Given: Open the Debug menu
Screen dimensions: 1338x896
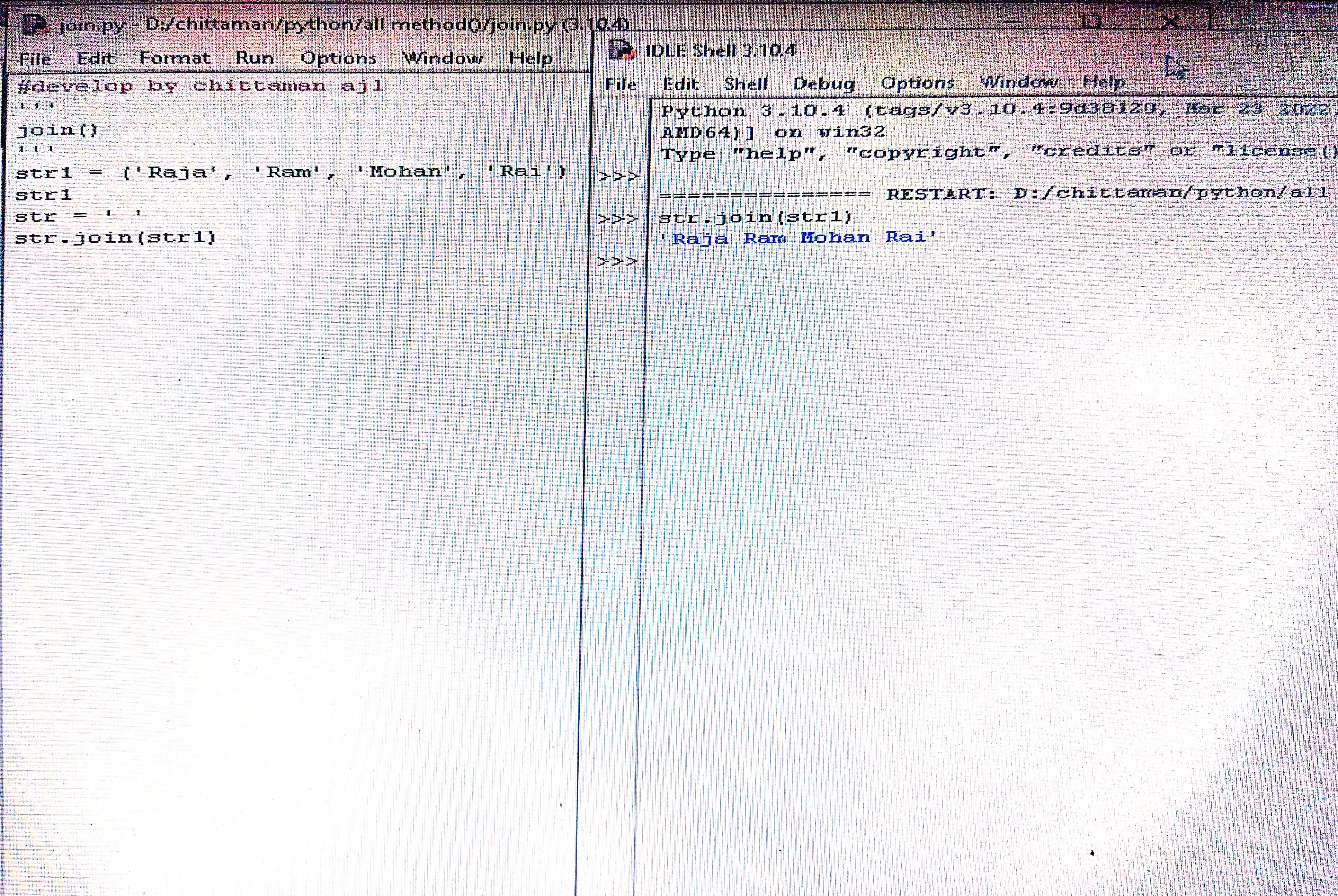Looking at the screenshot, I should pyautogui.click(x=823, y=83).
